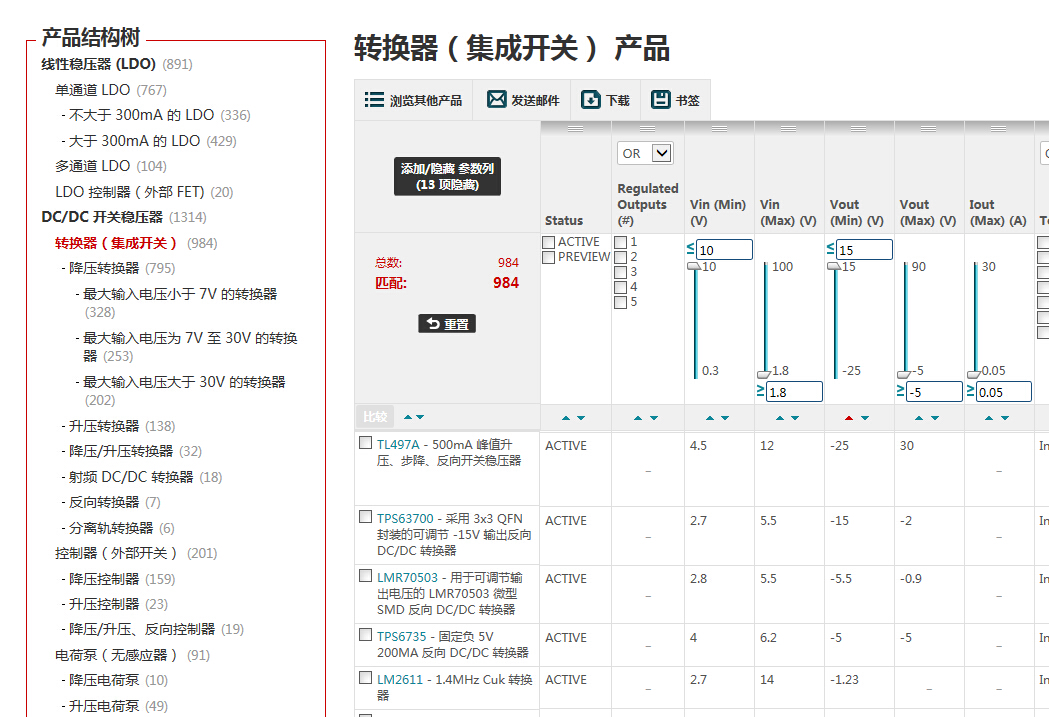This screenshot has width=1049, height=717.
Task: Sort product name column descending arrow
Action: pyautogui.click(x=420, y=417)
